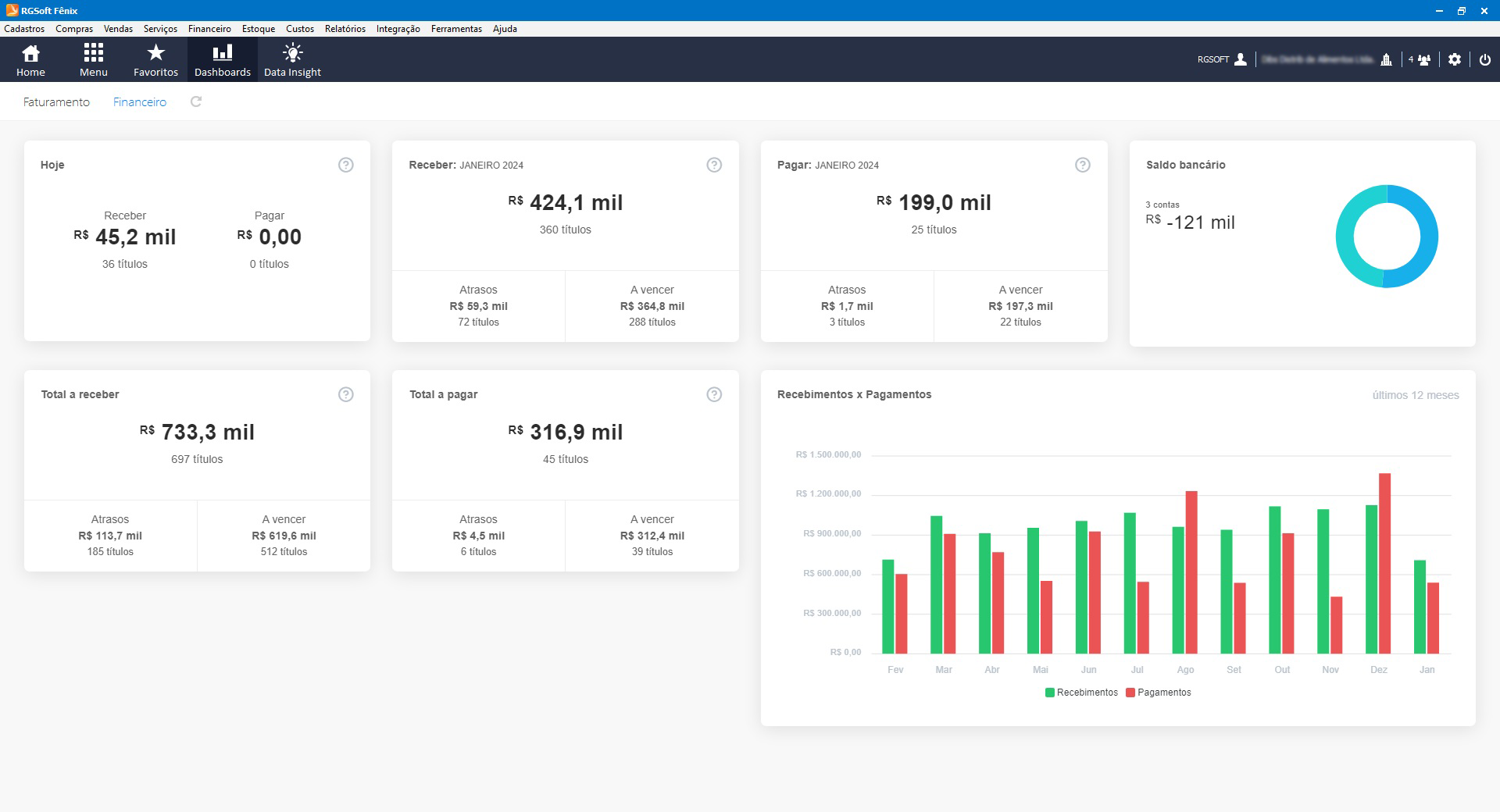Screen dimensions: 1500x812
Task: Click the RGSOFT username label
Action: click(1213, 59)
